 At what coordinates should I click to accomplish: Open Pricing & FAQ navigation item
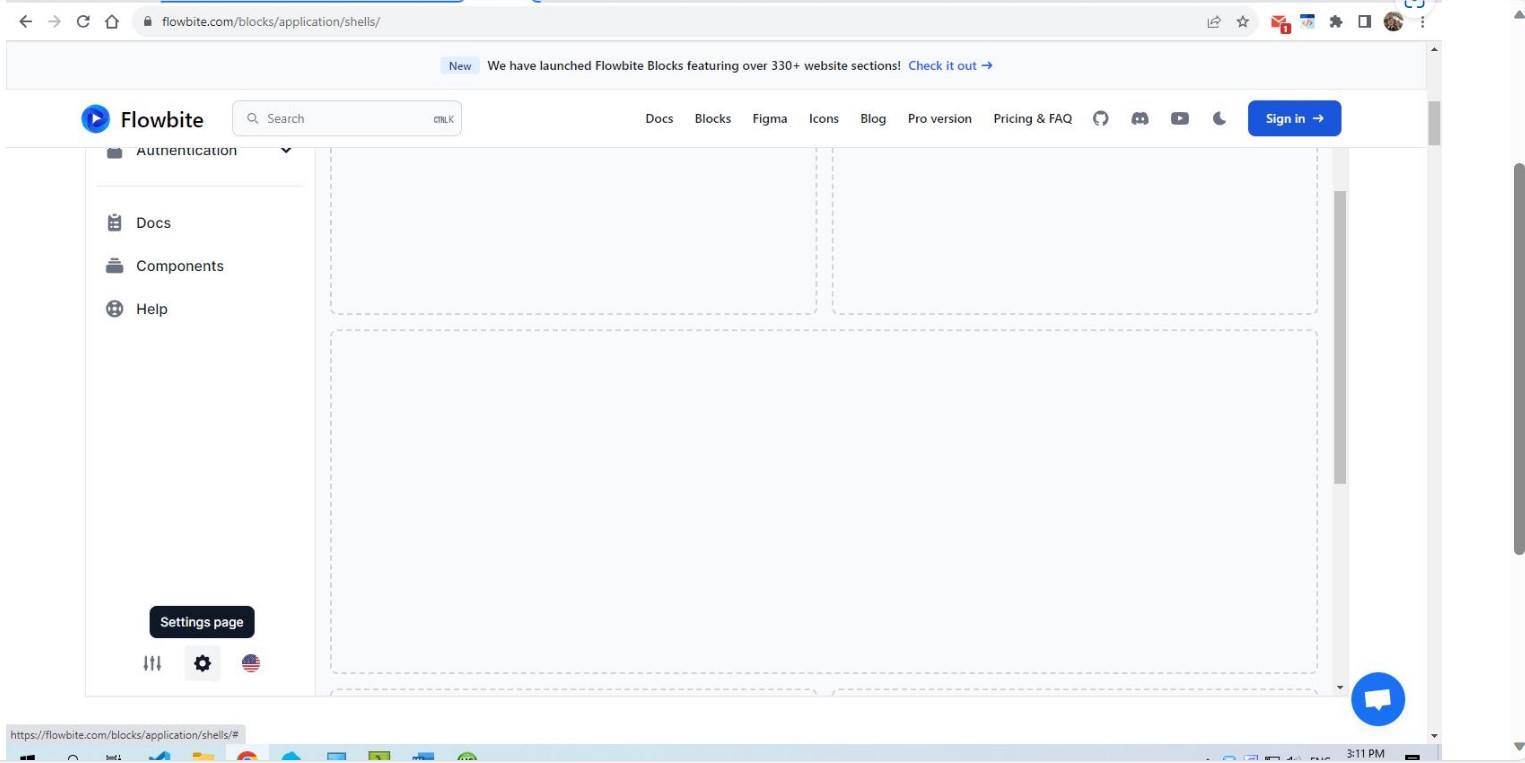pyautogui.click(x=1032, y=119)
